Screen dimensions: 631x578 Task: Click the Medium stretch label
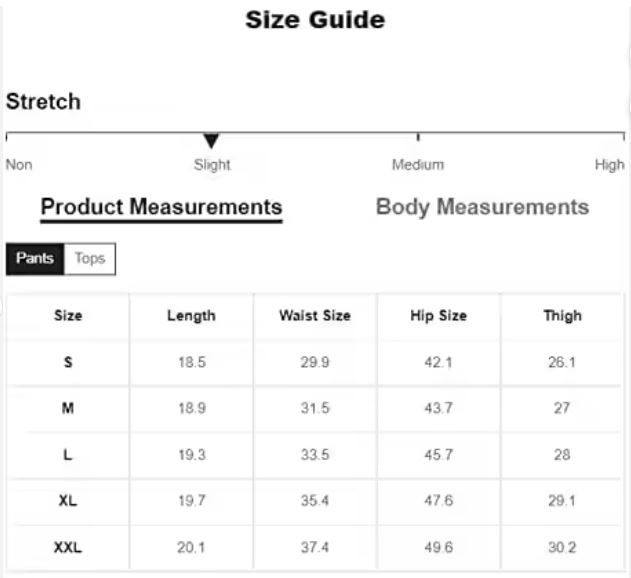pyautogui.click(x=417, y=165)
